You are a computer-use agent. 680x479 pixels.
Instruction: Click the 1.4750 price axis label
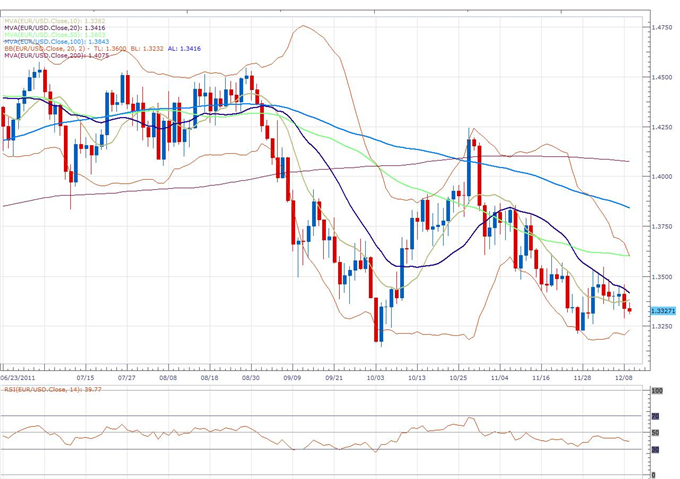tap(662, 27)
